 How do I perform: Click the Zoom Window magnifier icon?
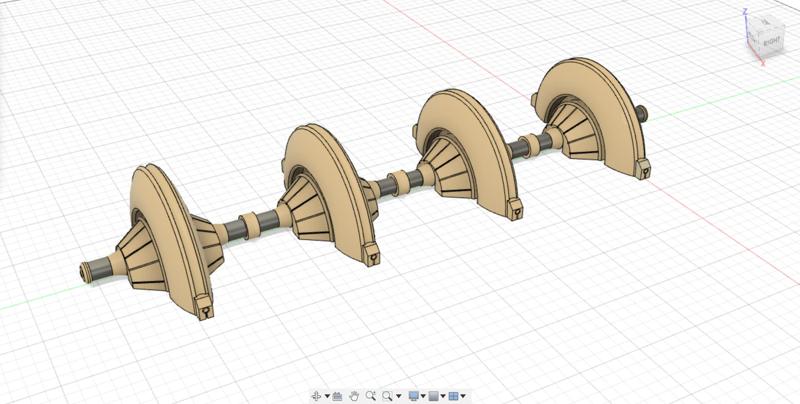point(387,396)
